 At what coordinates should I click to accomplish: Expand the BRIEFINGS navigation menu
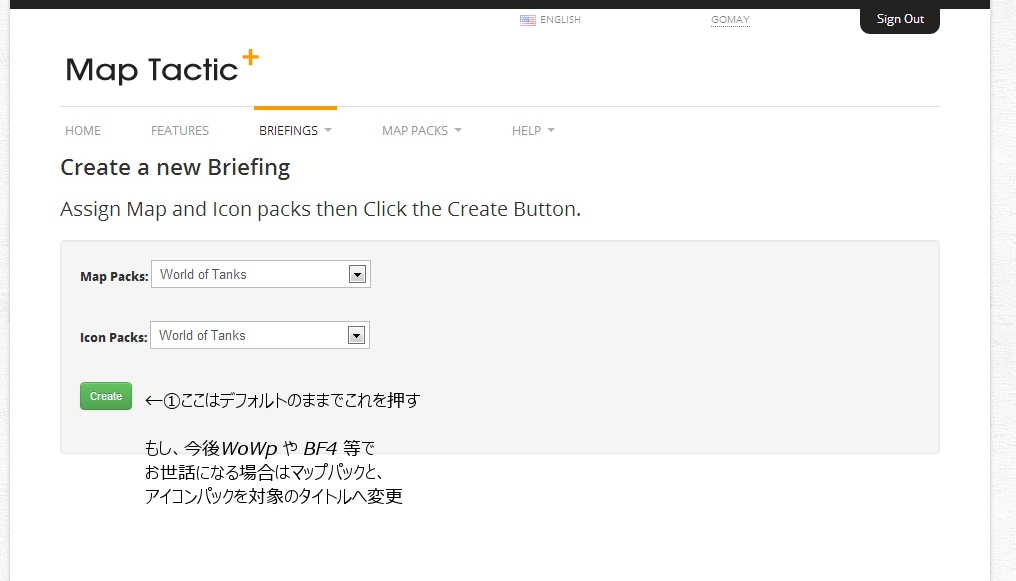pos(288,131)
